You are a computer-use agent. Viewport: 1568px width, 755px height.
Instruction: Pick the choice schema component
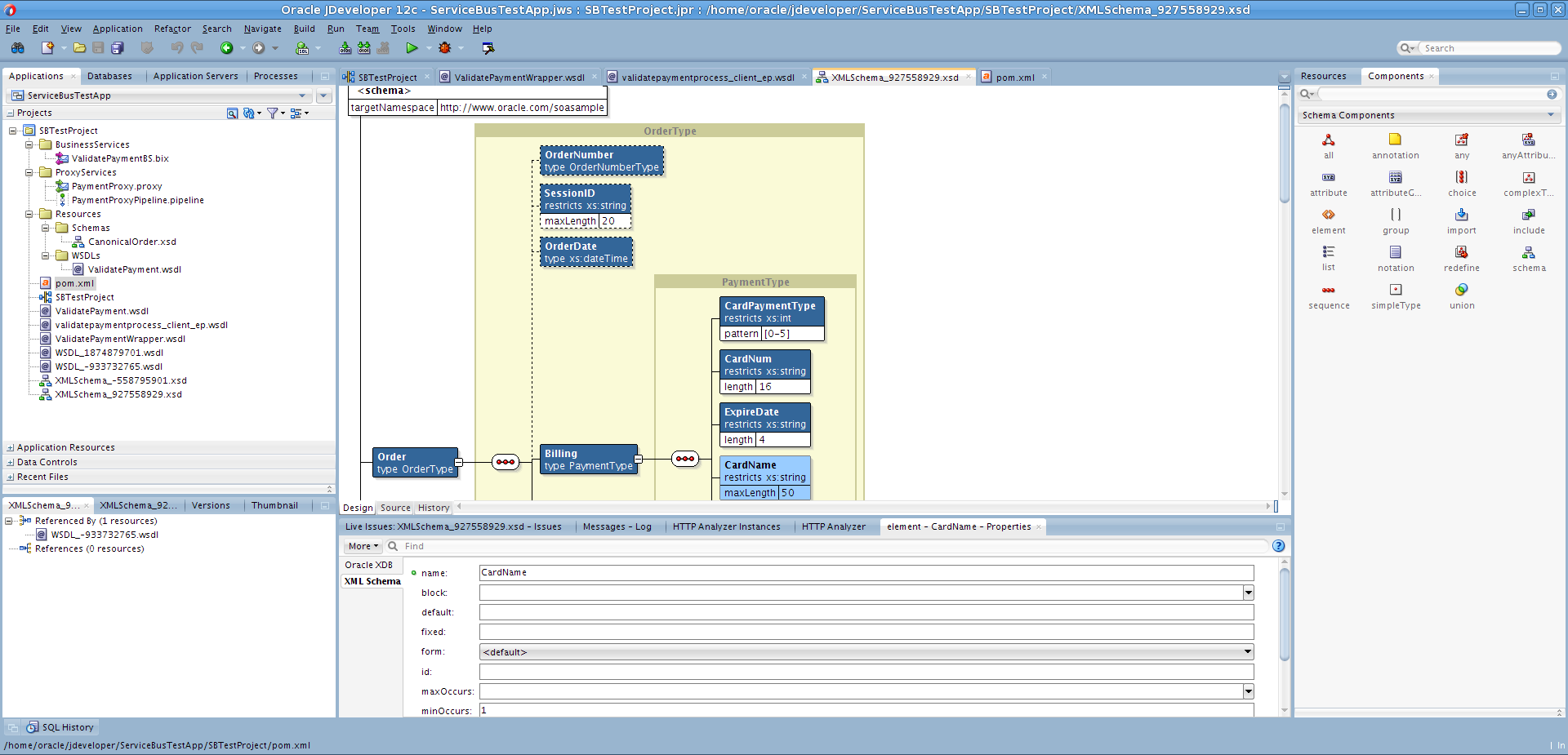[1462, 184]
